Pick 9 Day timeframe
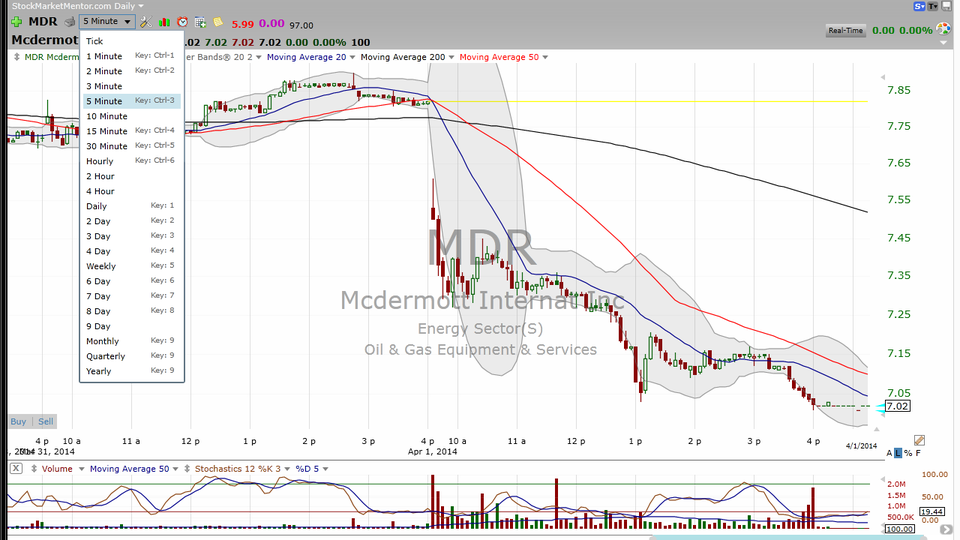 coord(132,326)
